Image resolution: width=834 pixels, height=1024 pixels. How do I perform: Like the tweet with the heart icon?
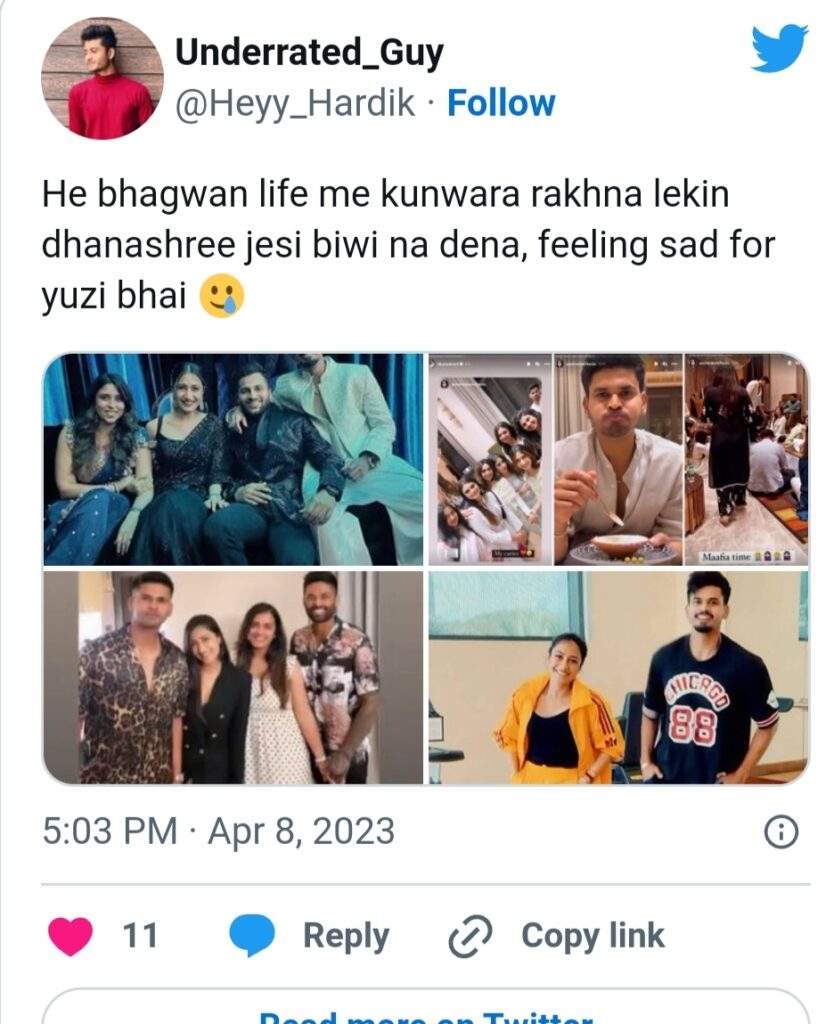tap(70, 936)
